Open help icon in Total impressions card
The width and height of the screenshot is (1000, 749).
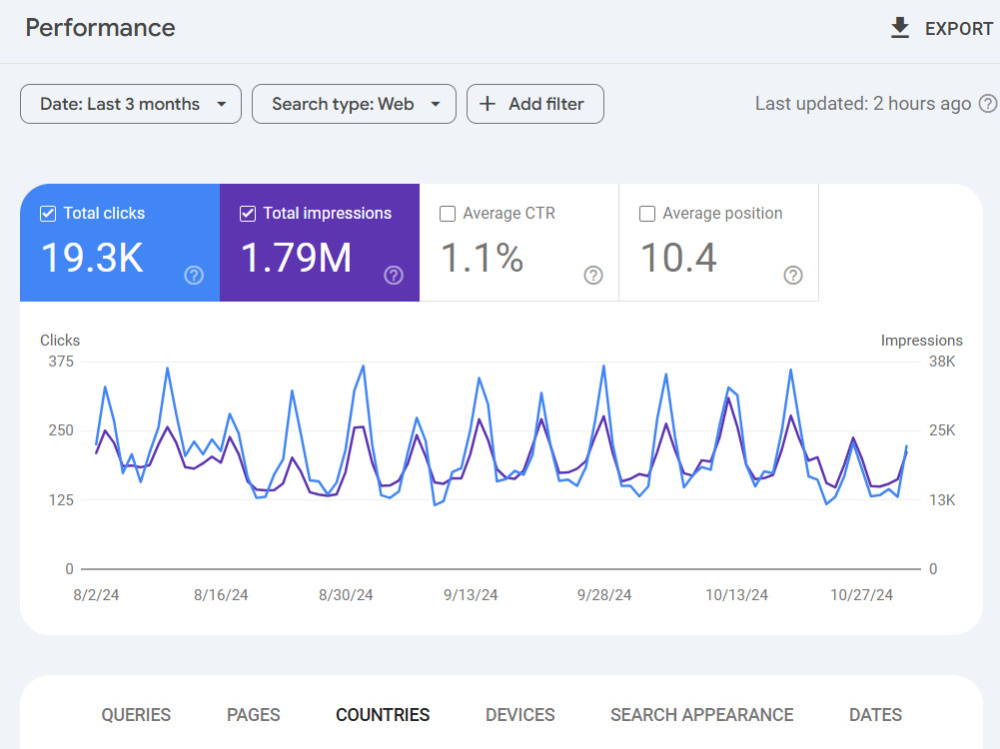(x=393, y=275)
